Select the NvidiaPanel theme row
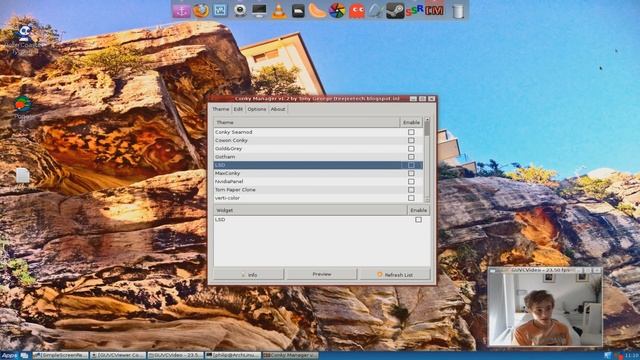The width and height of the screenshot is (640, 360). pos(318,181)
